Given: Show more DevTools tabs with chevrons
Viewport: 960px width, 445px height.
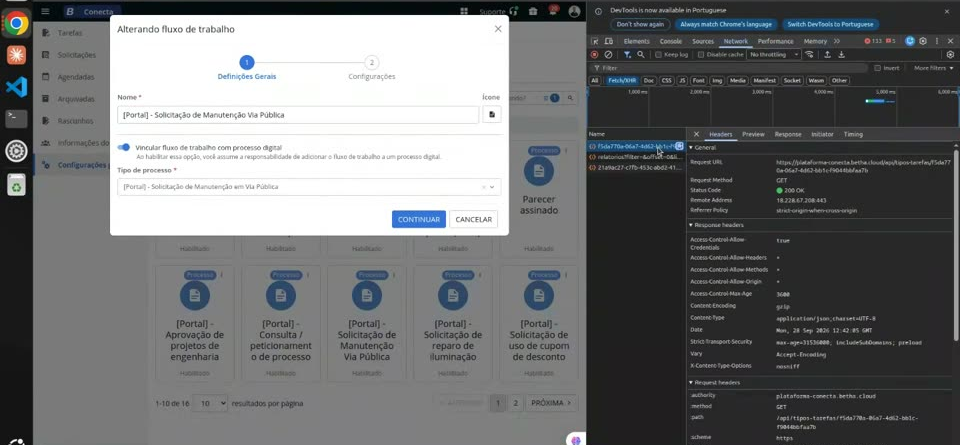Looking at the screenshot, I should point(837,41).
